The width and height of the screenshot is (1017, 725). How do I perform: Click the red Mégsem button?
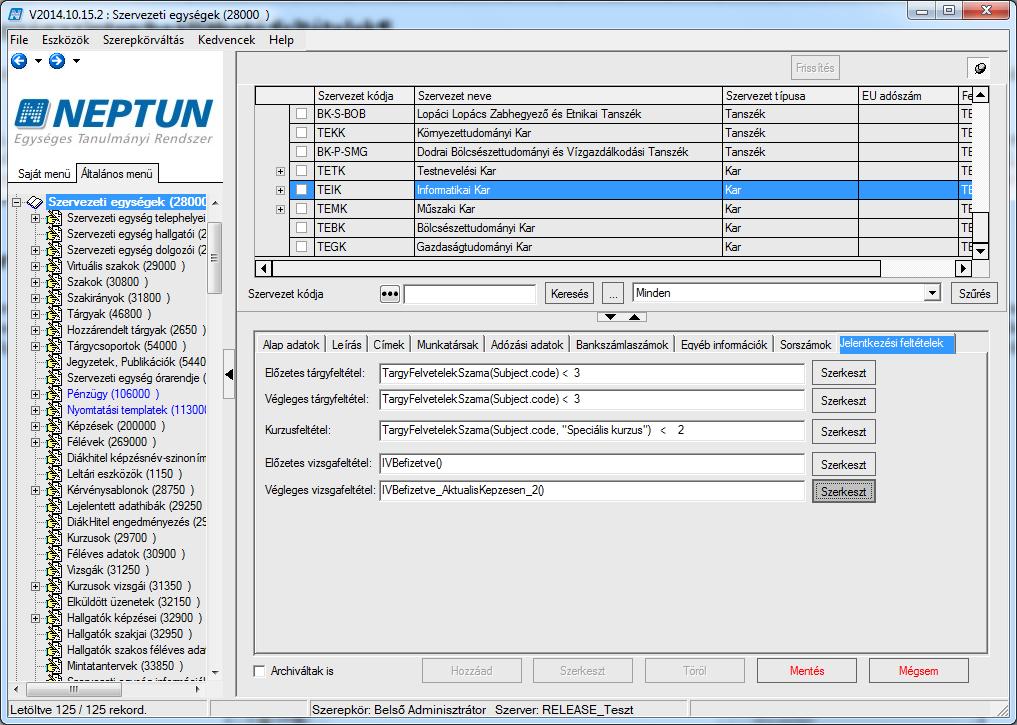point(918,671)
